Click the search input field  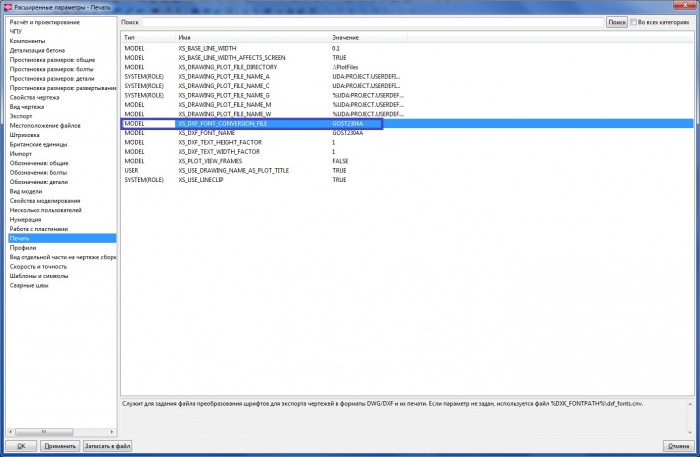tap(373, 22)
